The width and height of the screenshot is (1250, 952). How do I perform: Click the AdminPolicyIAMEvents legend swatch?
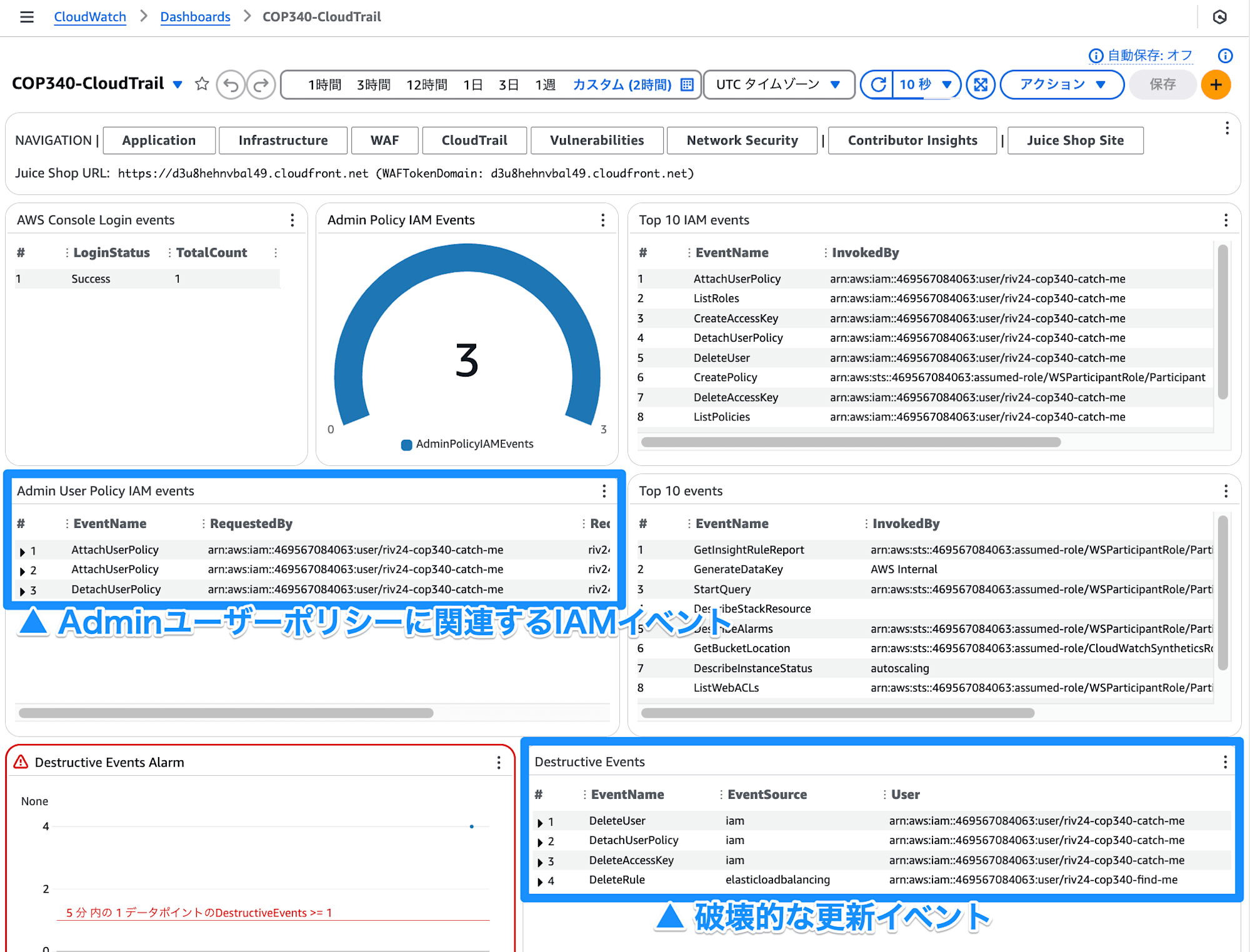point(406,445)
